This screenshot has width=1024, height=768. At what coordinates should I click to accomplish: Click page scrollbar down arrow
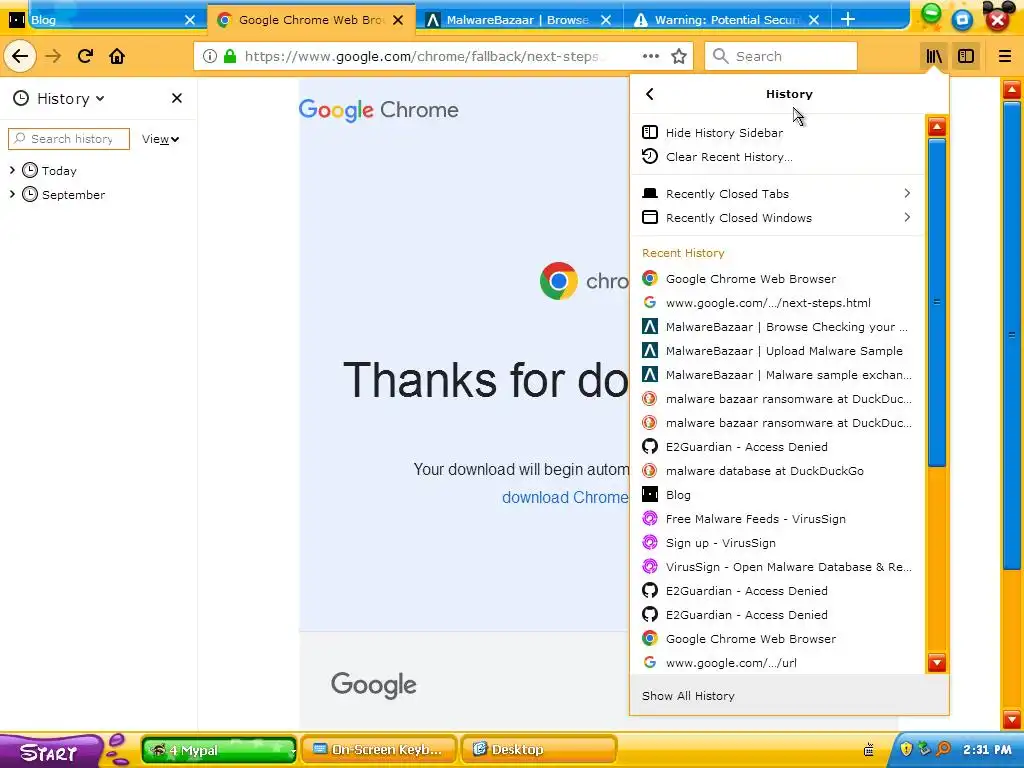[x=1012, y=720]
